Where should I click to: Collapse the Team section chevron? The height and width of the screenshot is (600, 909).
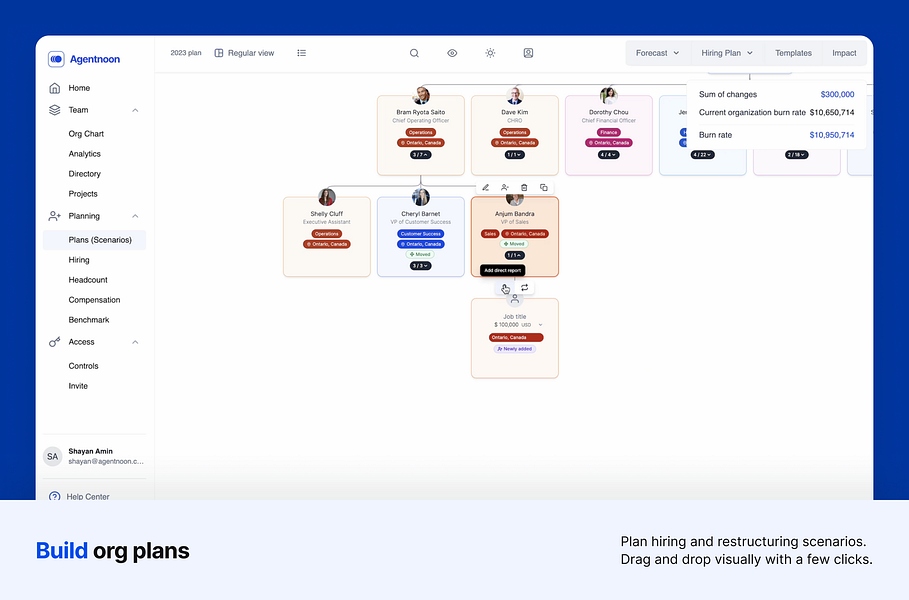[x=135, y=110]
